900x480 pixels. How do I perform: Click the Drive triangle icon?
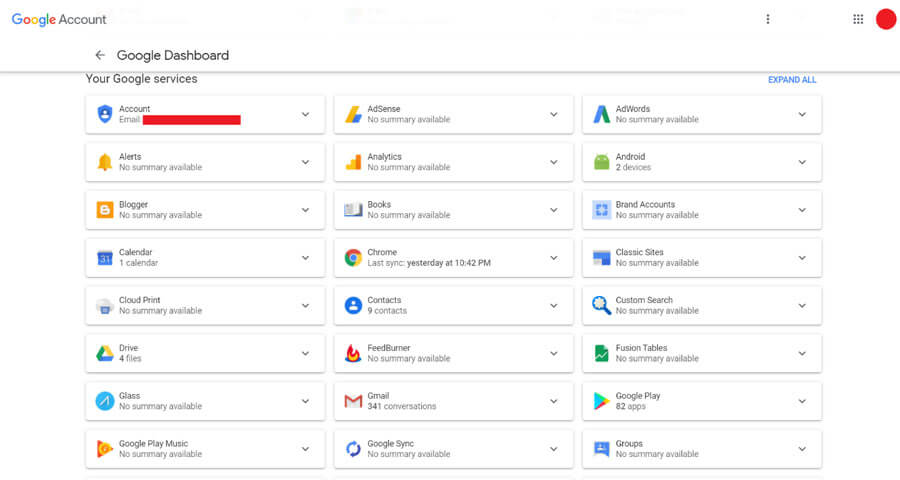(x=104, y=354)
